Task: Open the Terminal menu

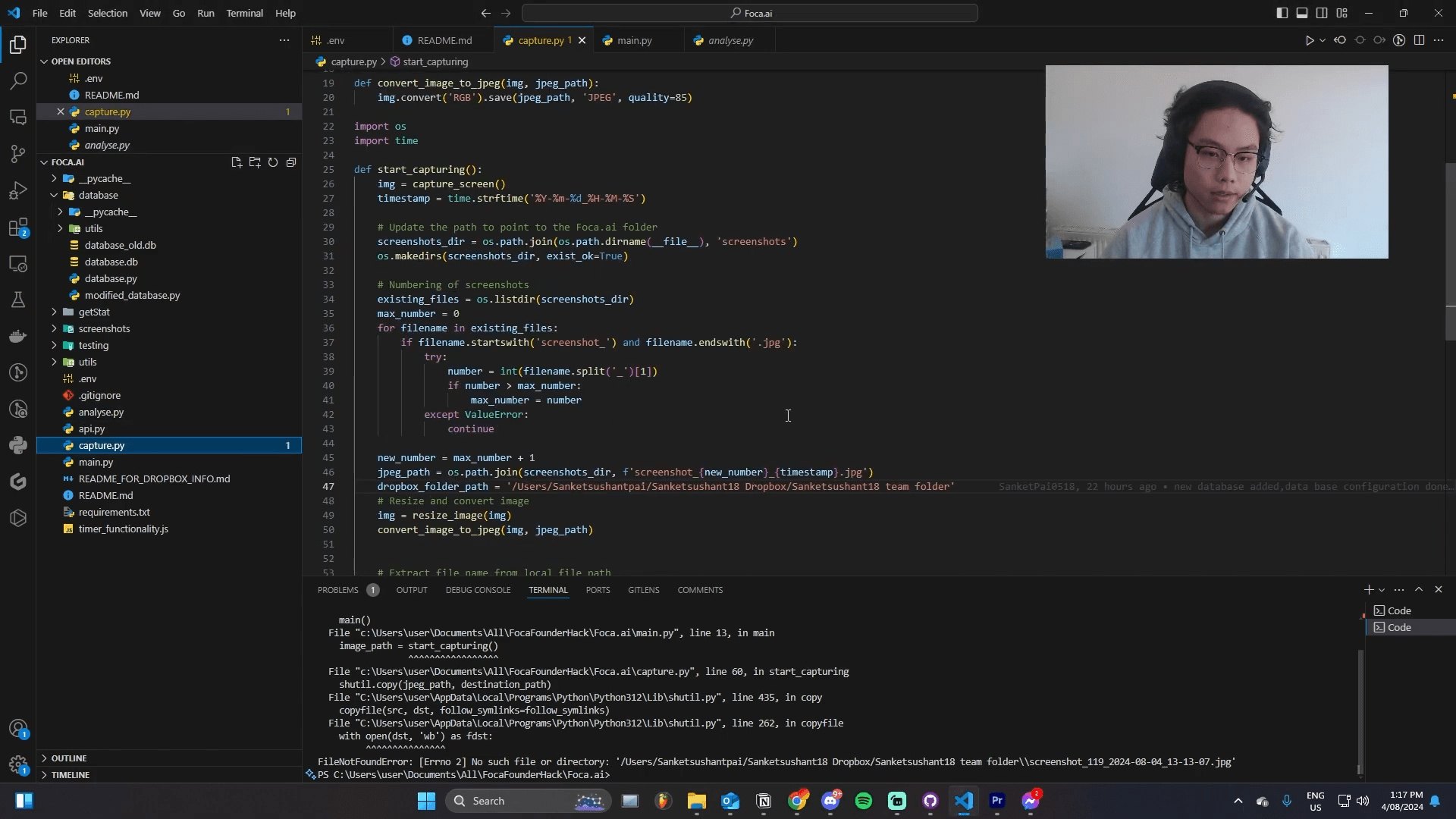Action: (x=244, y=13)
